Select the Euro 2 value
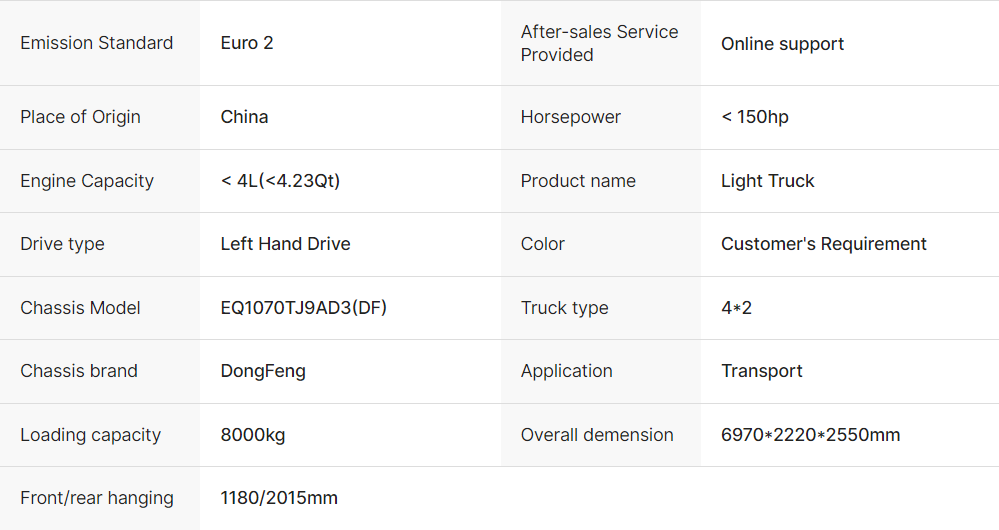Image resolution: width=999 pixels, height=530 pixels. point(247,43)
